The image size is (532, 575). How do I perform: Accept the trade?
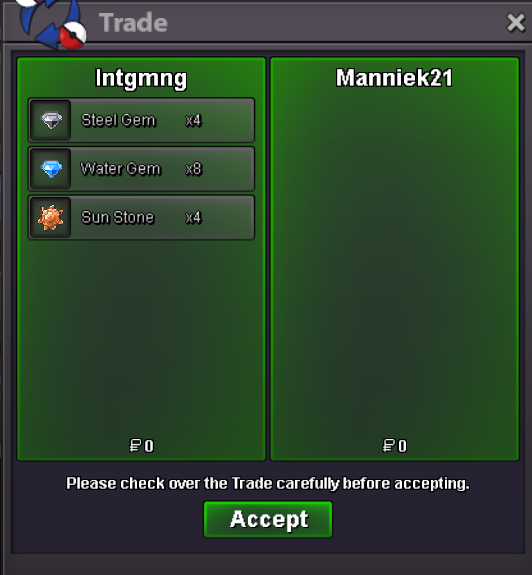(268, 519)
